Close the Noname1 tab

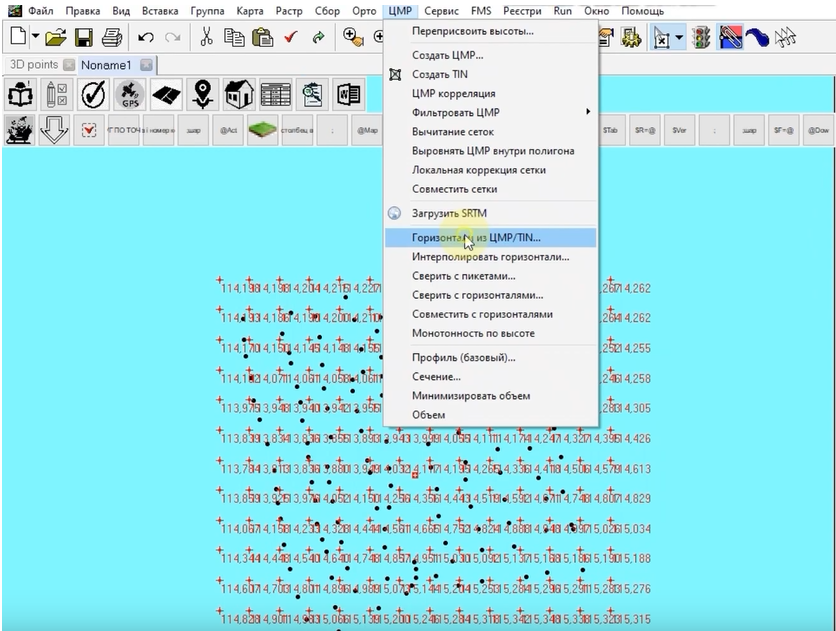point(146,64)
